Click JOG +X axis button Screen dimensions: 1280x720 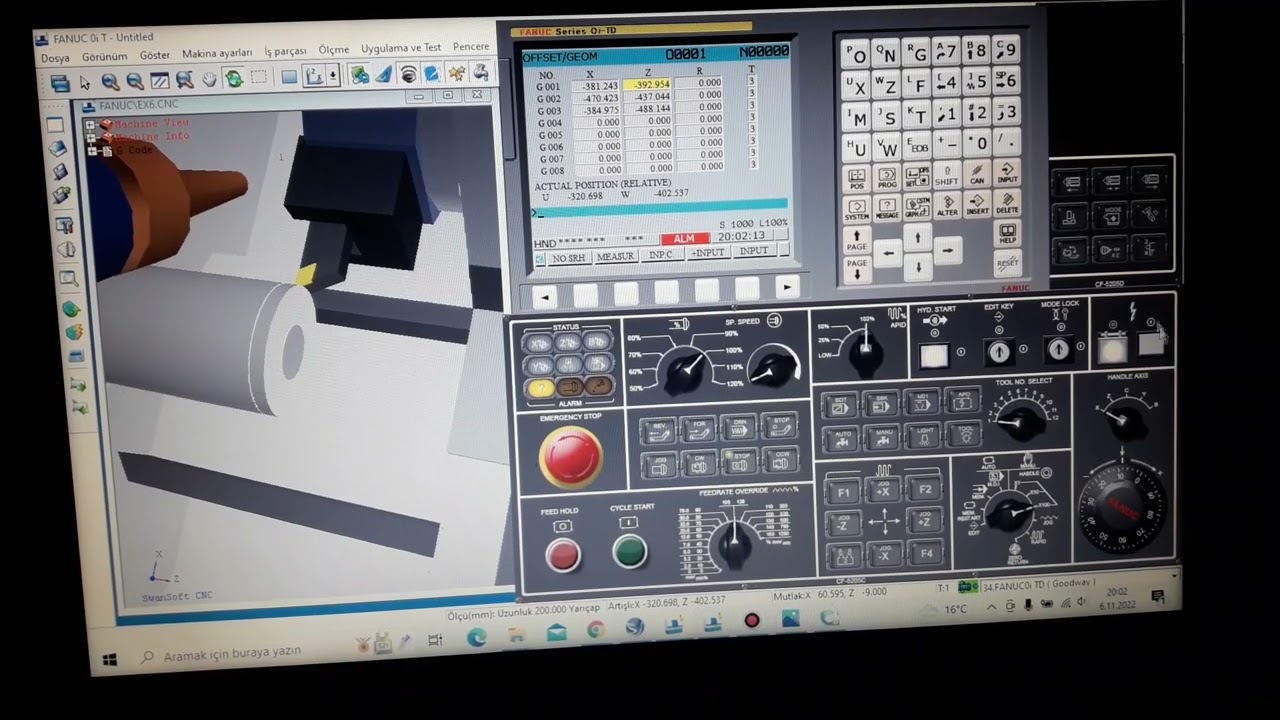[883, 491]
